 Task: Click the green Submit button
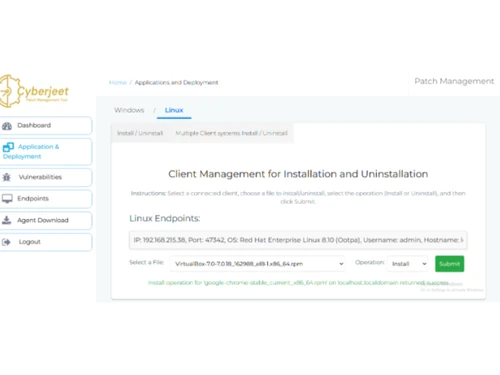coord(449,264)
